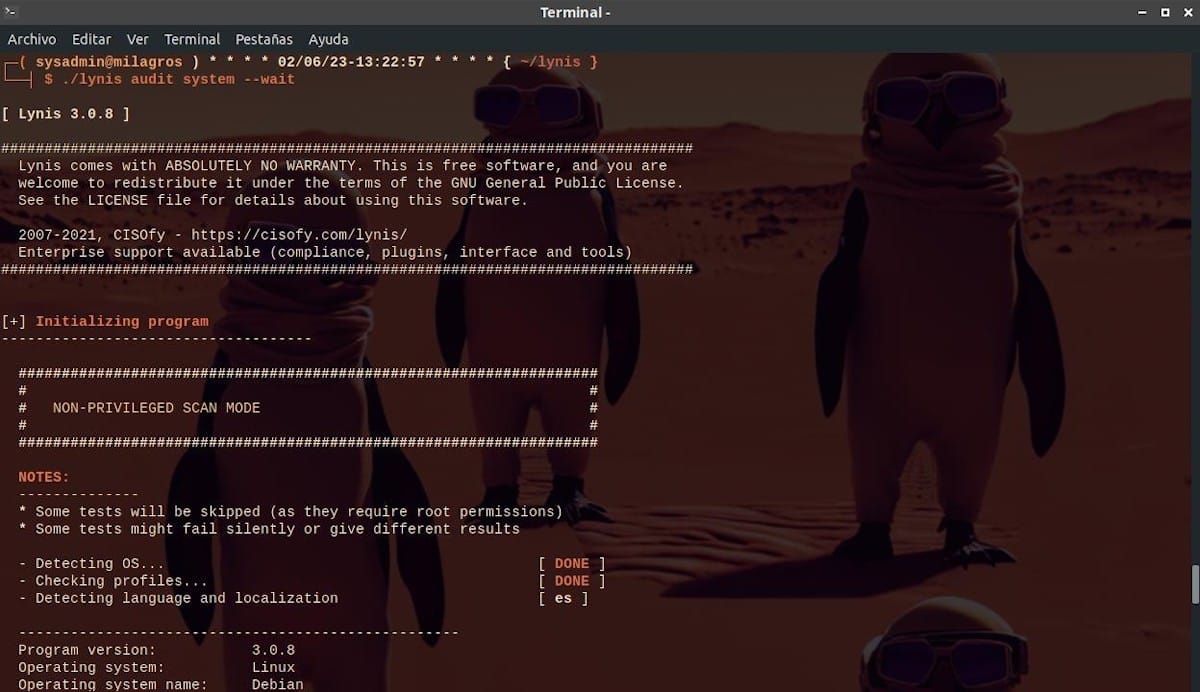The height and width of the screenshot is (692, 1200).
Task: Click the https://cisofy.com/lynis/ URL
Action: pyautogui.click(x=300, y=235)
